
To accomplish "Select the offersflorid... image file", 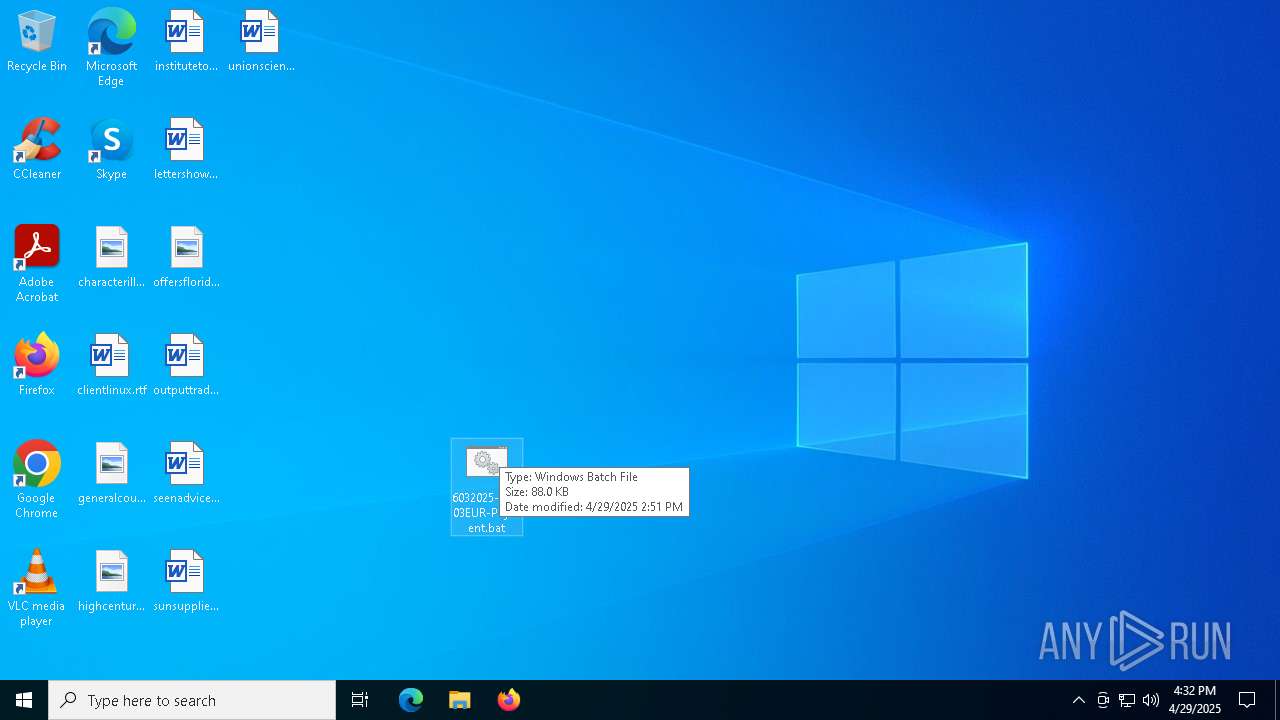I will coord(186,257).
